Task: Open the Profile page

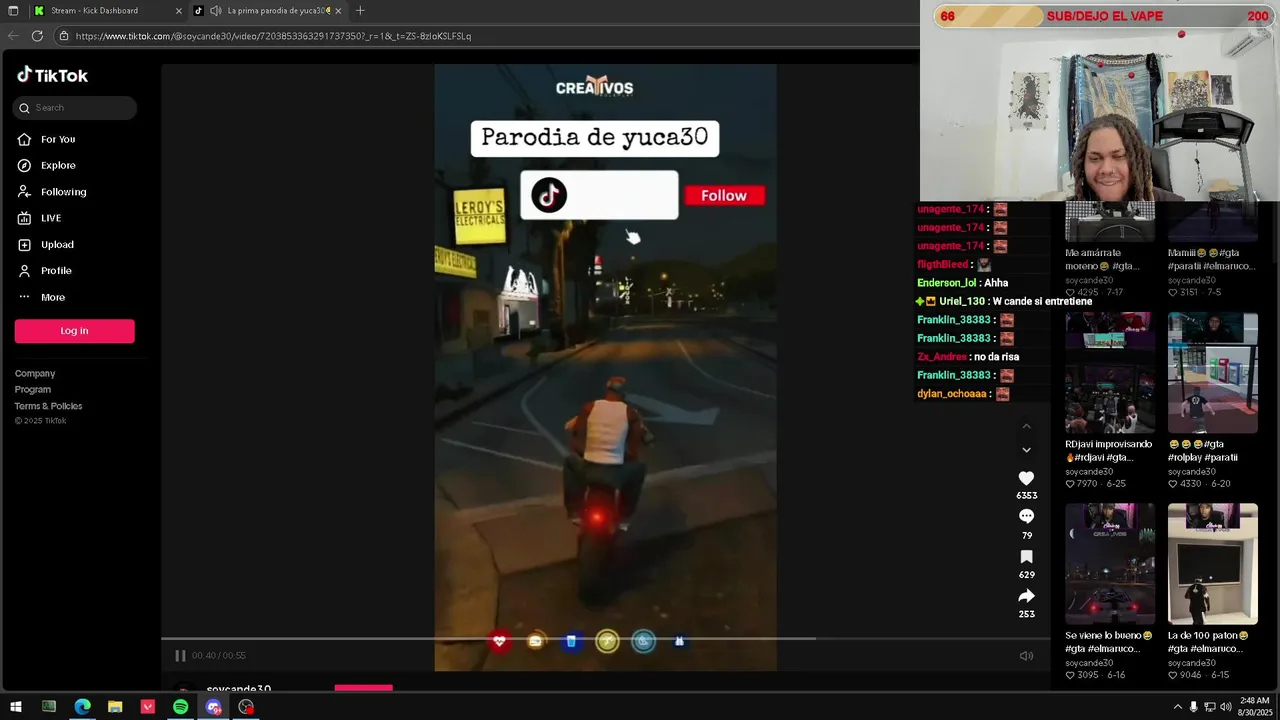Action: (56, 271)
